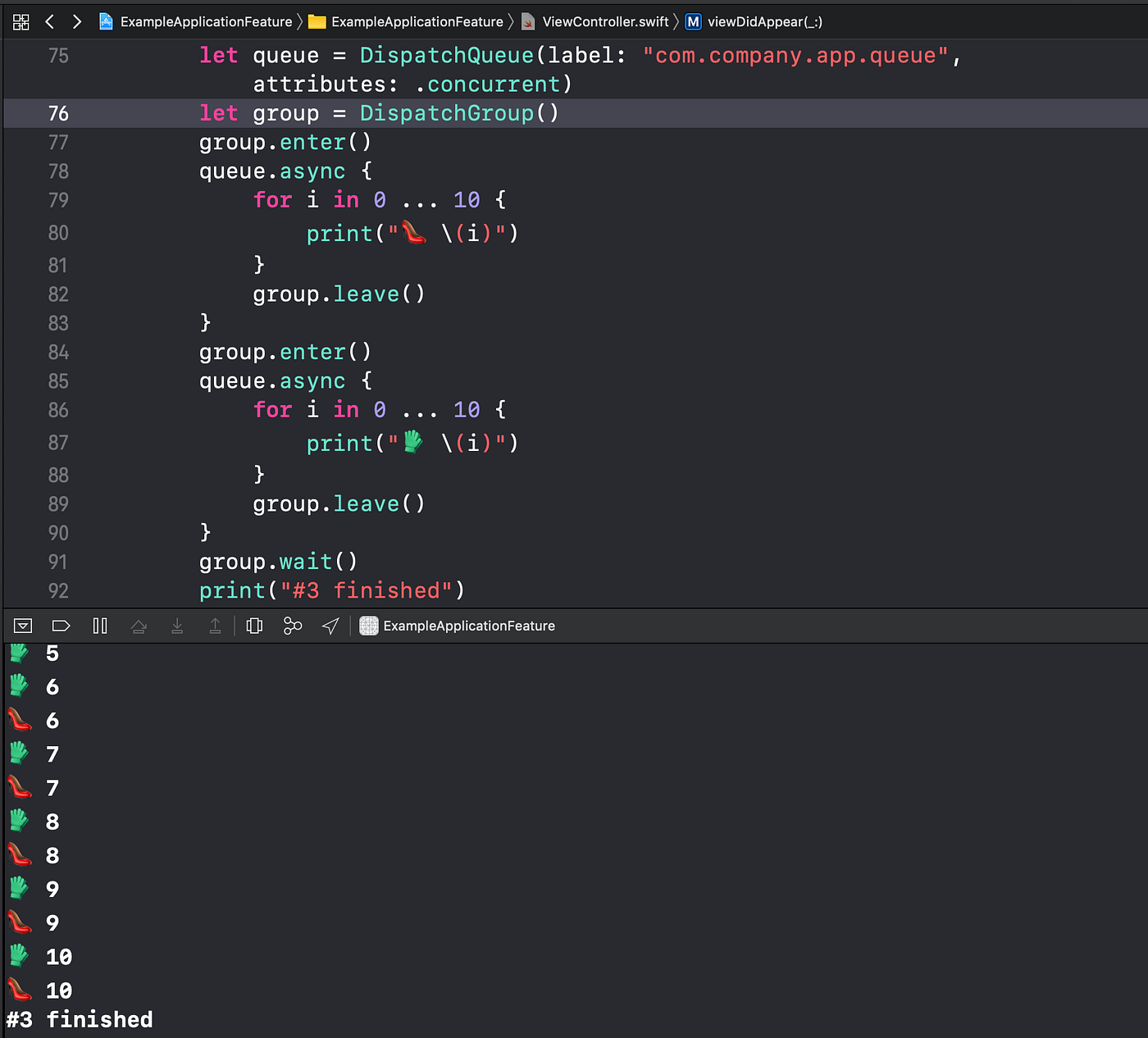Screen dimensions: 1148x1038
Task: Open the related items grid menu
Action: (21, 22)
